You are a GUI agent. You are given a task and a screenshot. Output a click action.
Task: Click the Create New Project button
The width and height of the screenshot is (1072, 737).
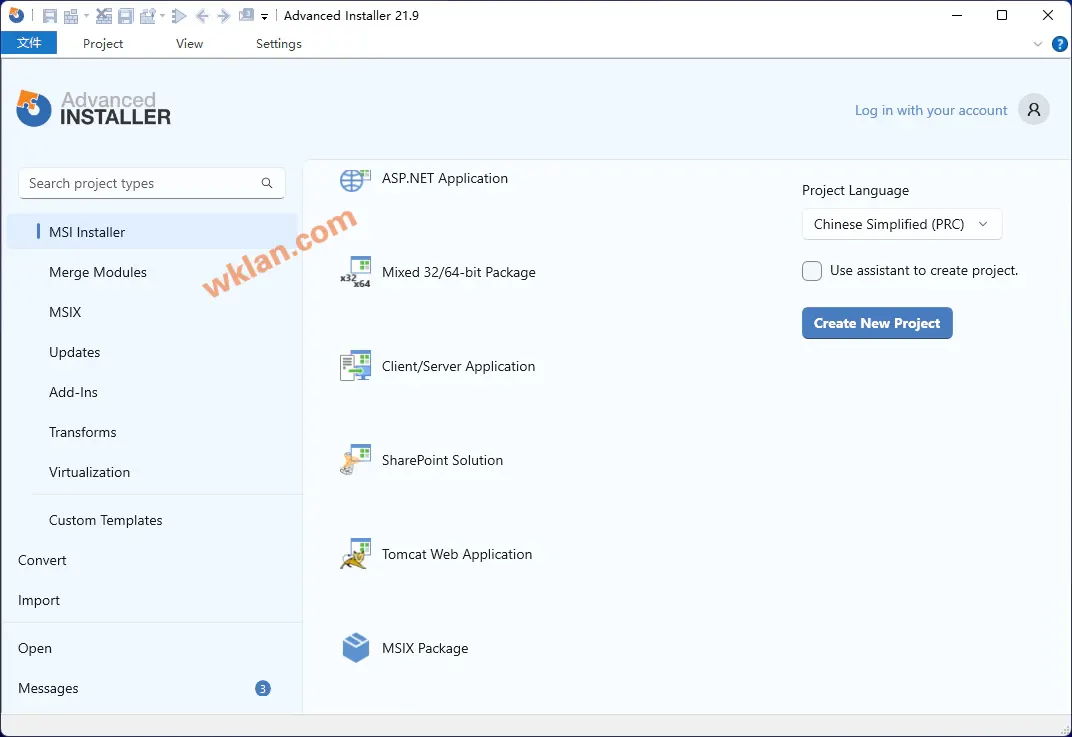[876, 323]
